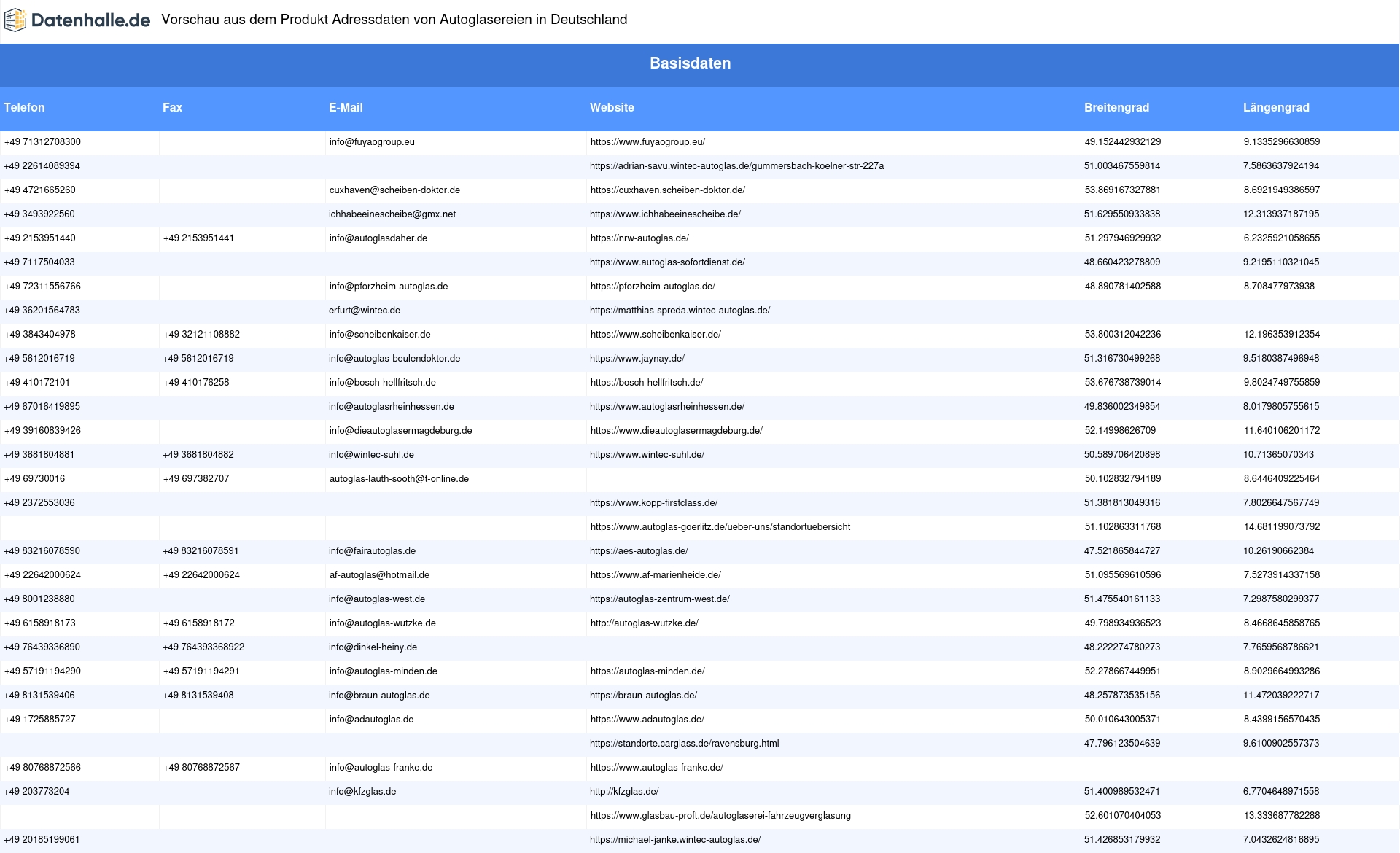Select longitude value 9.1335296630859
The image size is (1400, 853).
tap(1282, 142)
